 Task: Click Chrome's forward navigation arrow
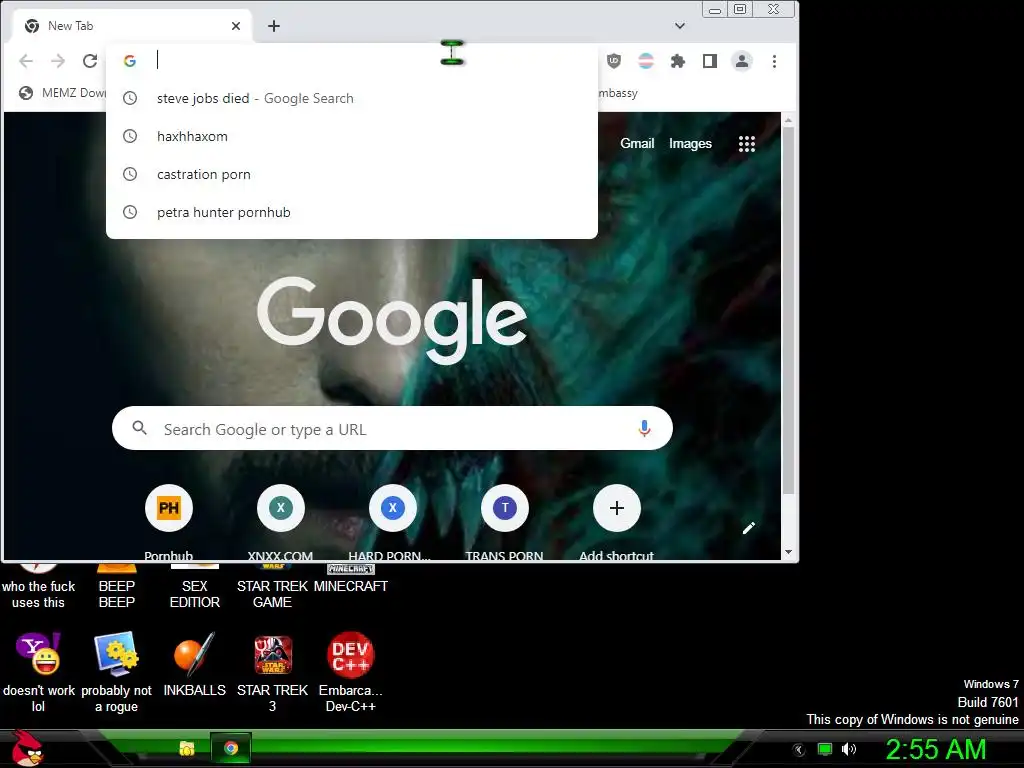coord(58,61)
